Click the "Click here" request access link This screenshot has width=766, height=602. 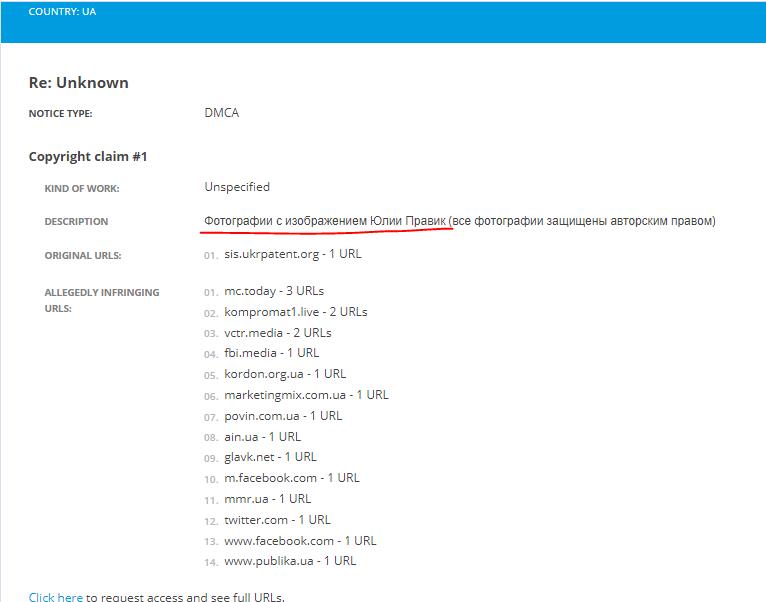(x=56, y=597)
